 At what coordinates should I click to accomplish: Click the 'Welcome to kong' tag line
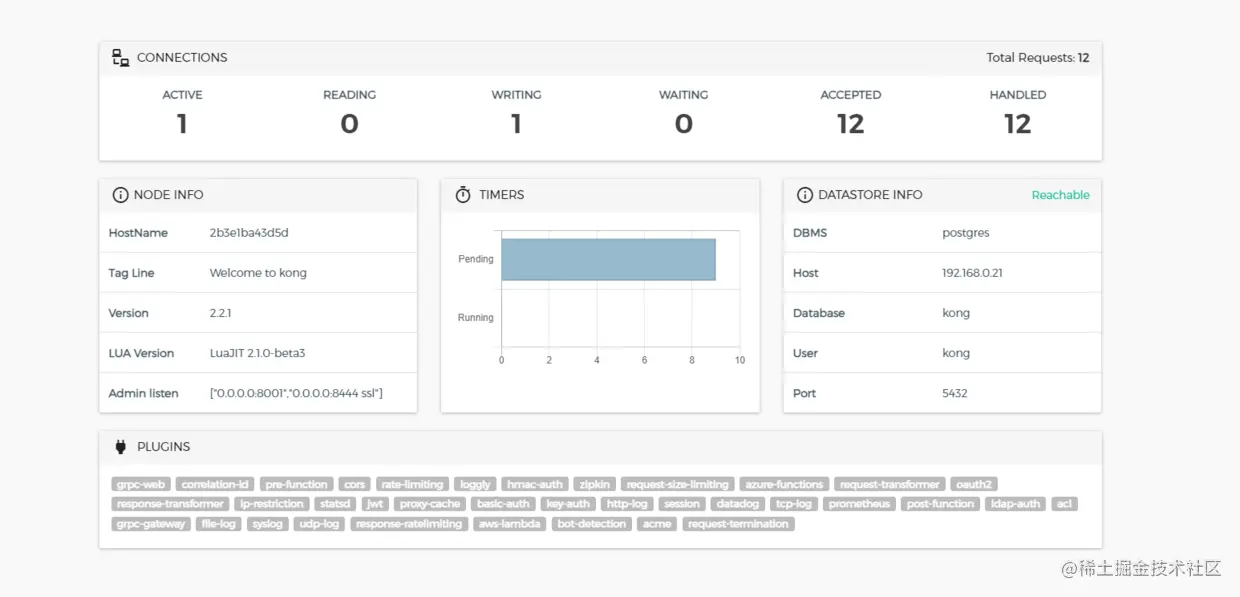pyautogui.click(x=258, y=273)
